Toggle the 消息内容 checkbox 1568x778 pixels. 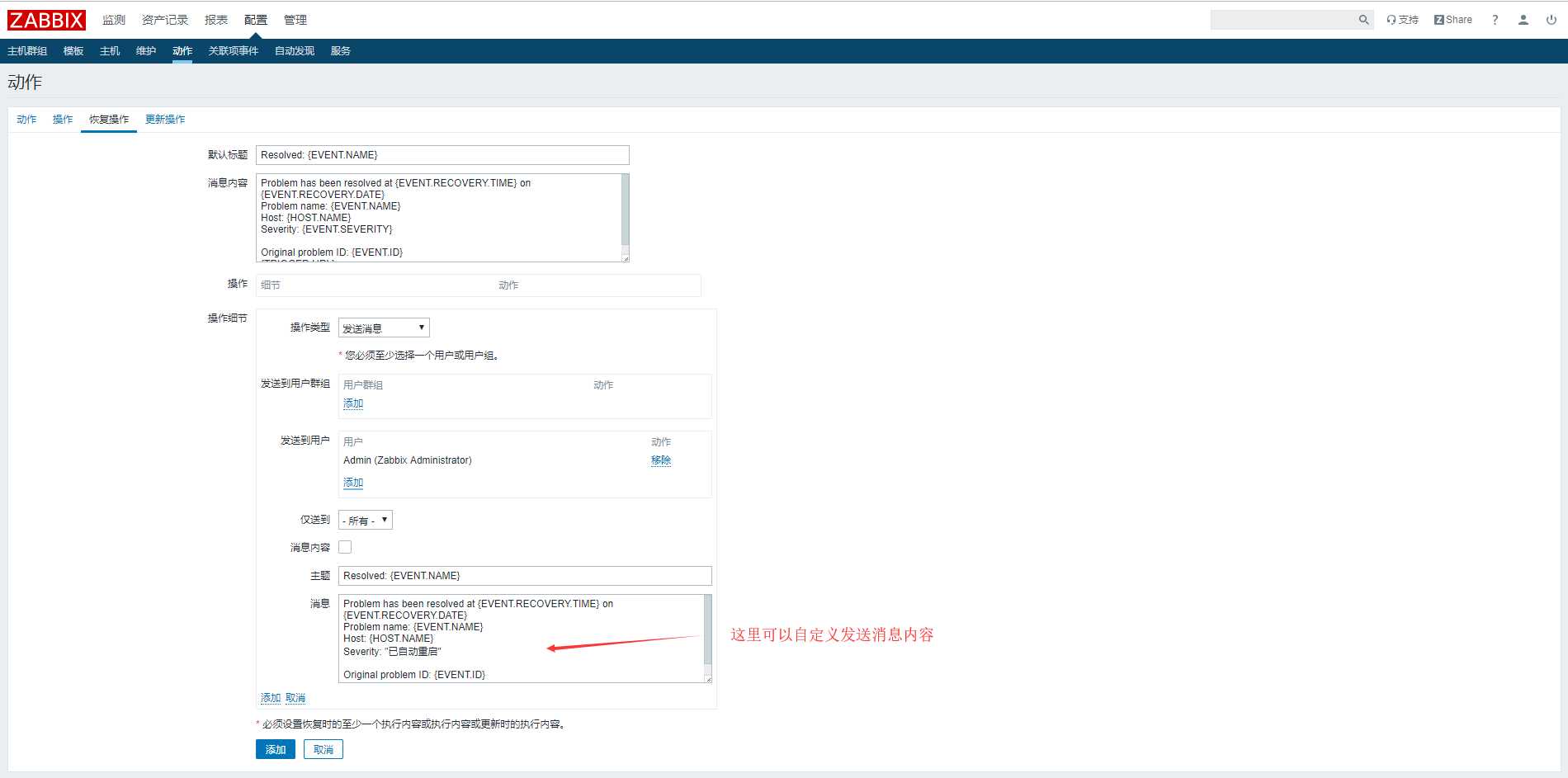click(x=345, y=547)
